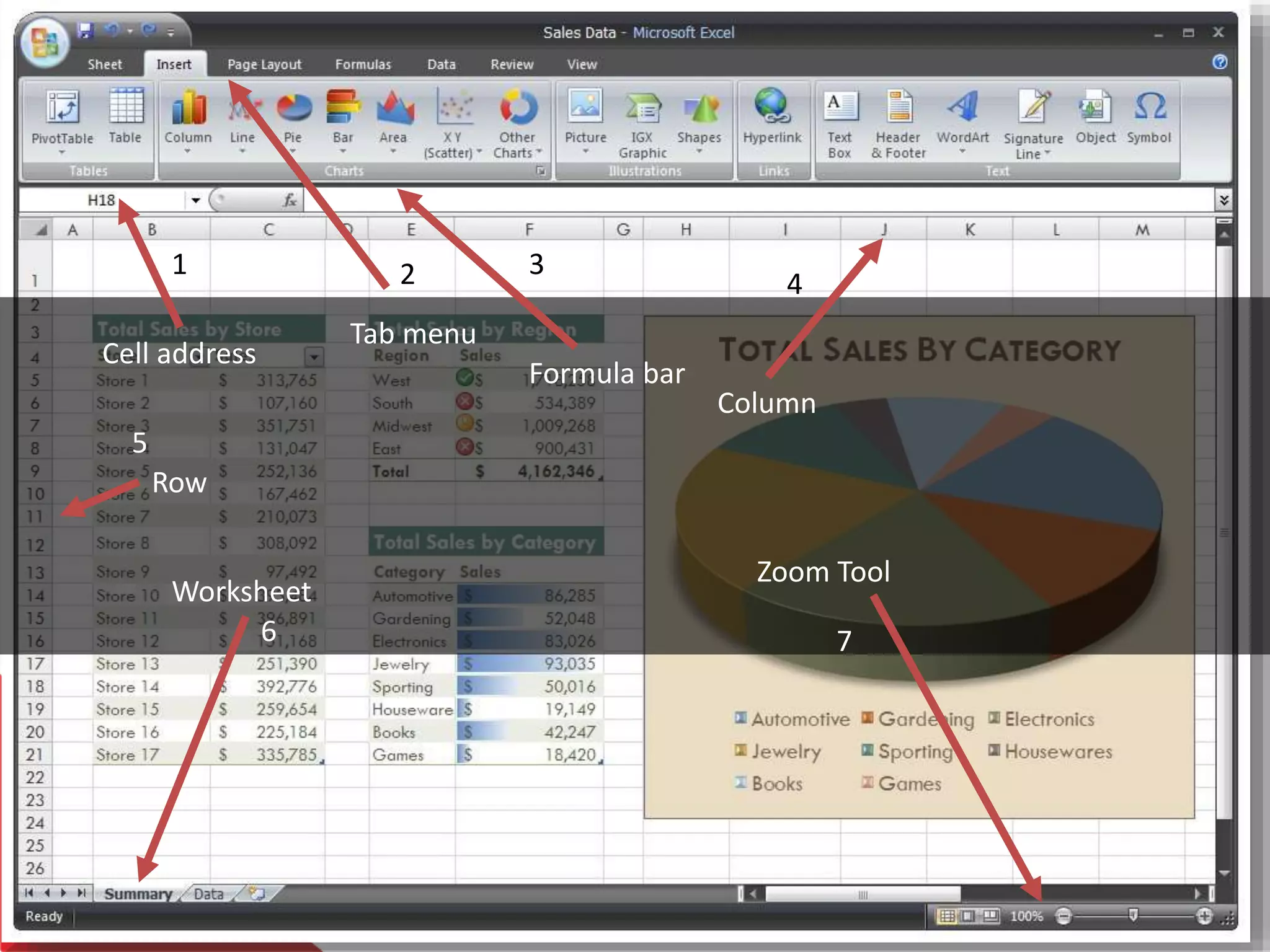Click the Zoom In plus button
Viewport: 1270px width, 952px height.
[x=1204, y=916]
